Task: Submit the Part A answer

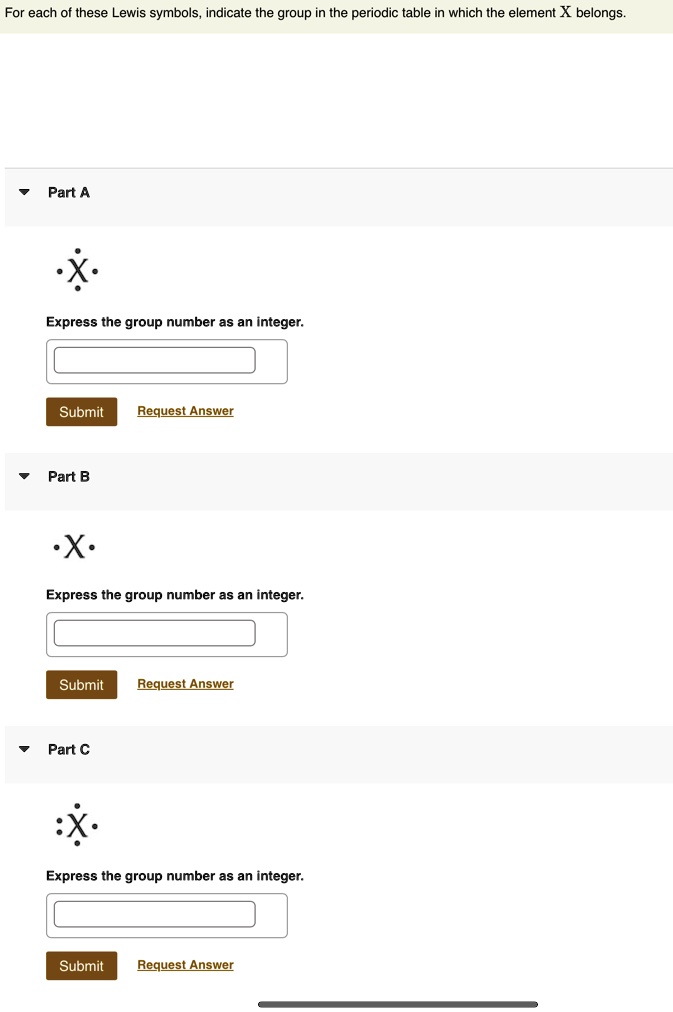Action: pos(81,411)
